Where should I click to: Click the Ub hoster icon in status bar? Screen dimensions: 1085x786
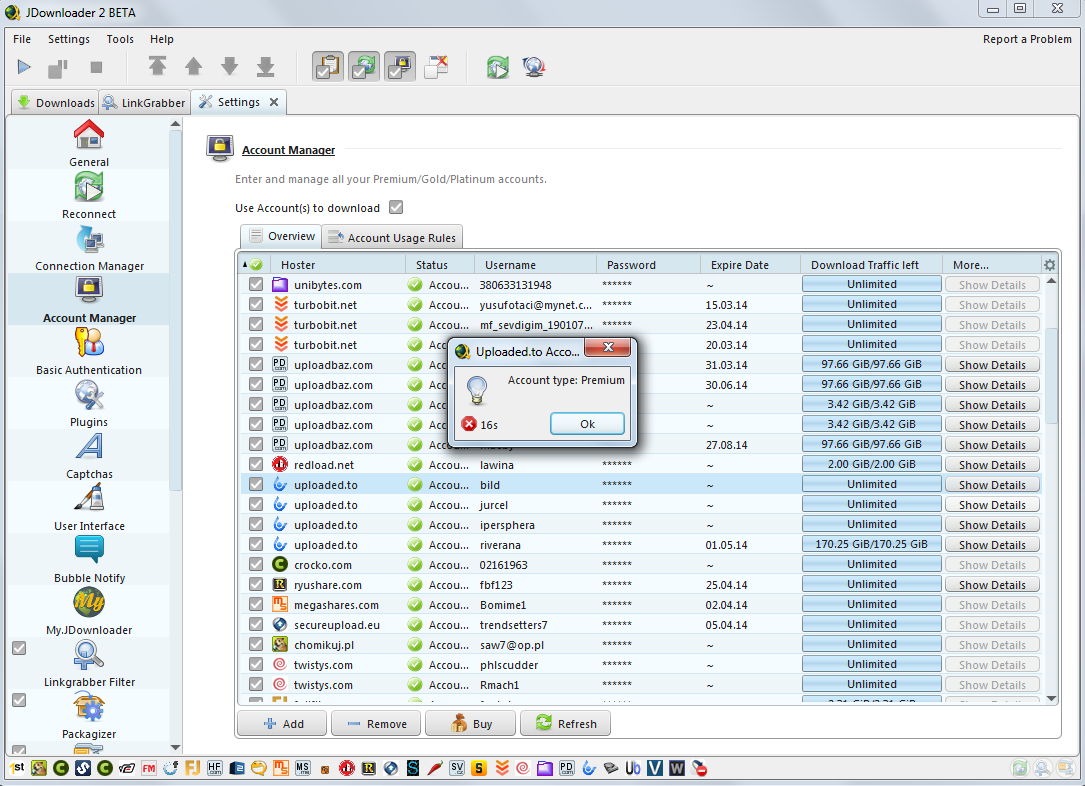pyautogui.click(x=632, y=768)
